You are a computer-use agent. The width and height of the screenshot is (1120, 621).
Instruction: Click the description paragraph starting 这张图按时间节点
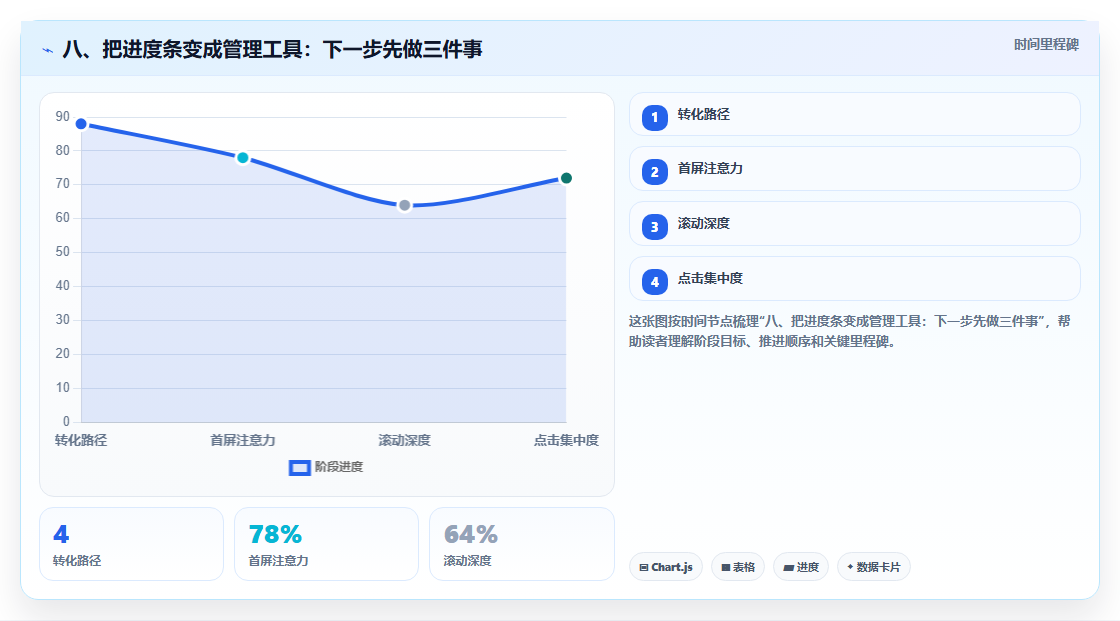click(x=849, y=331)
